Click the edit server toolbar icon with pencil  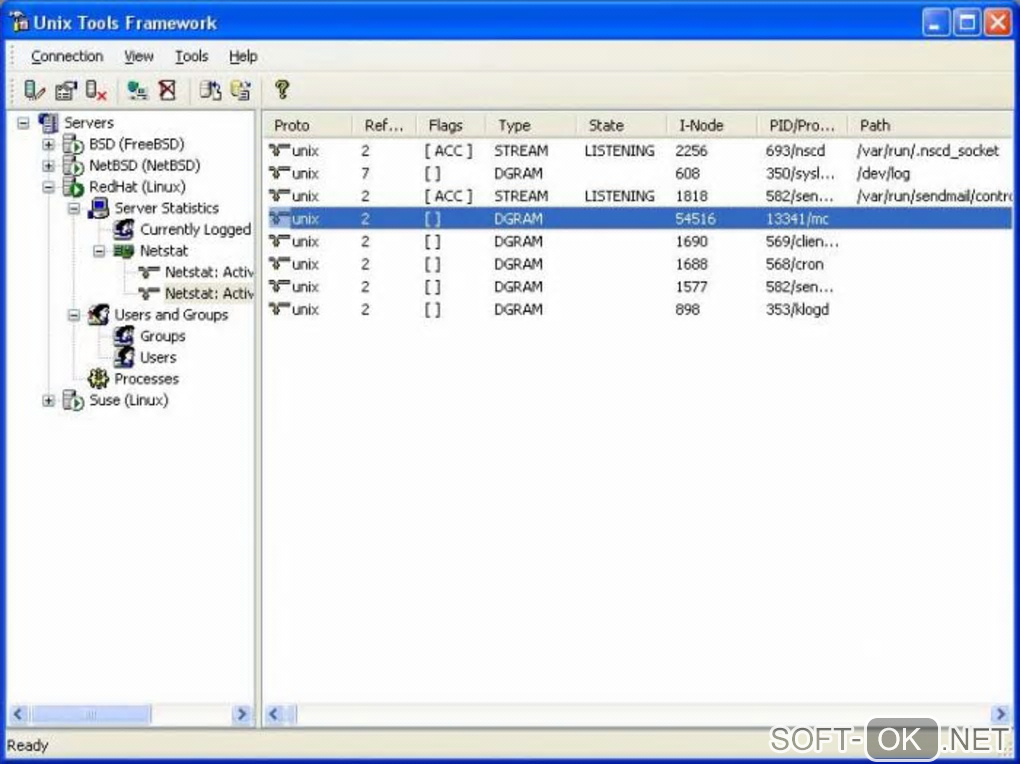[34, 90]
